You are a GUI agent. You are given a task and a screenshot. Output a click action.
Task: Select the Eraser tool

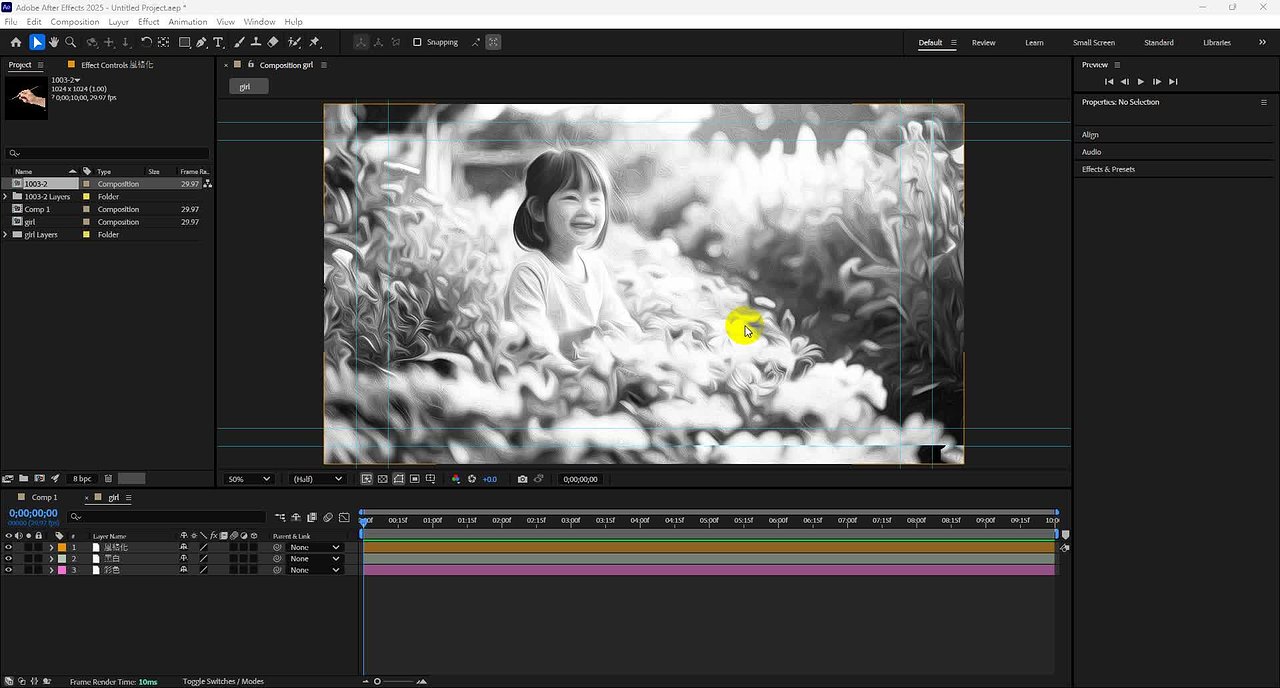[x=273, y=42]
